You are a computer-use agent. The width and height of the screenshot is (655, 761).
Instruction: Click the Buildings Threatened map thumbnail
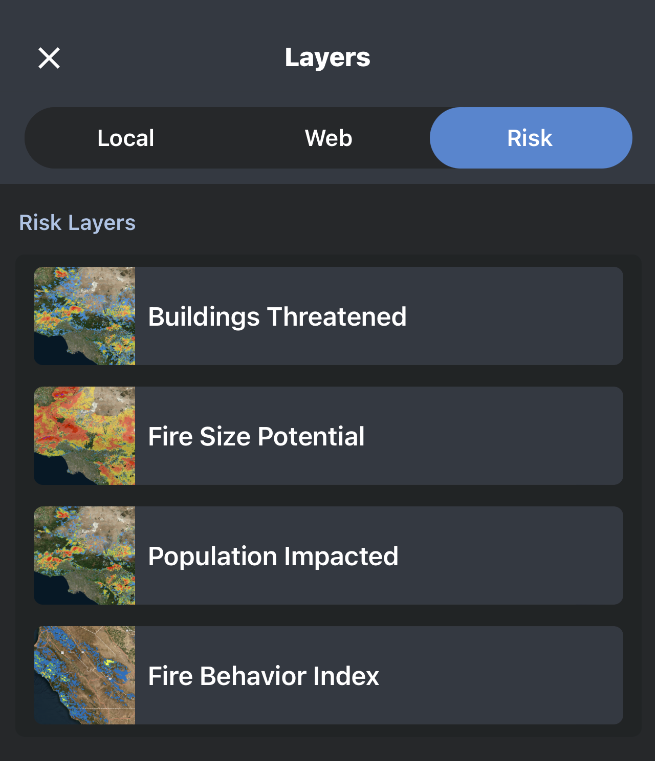coord(85,316)
